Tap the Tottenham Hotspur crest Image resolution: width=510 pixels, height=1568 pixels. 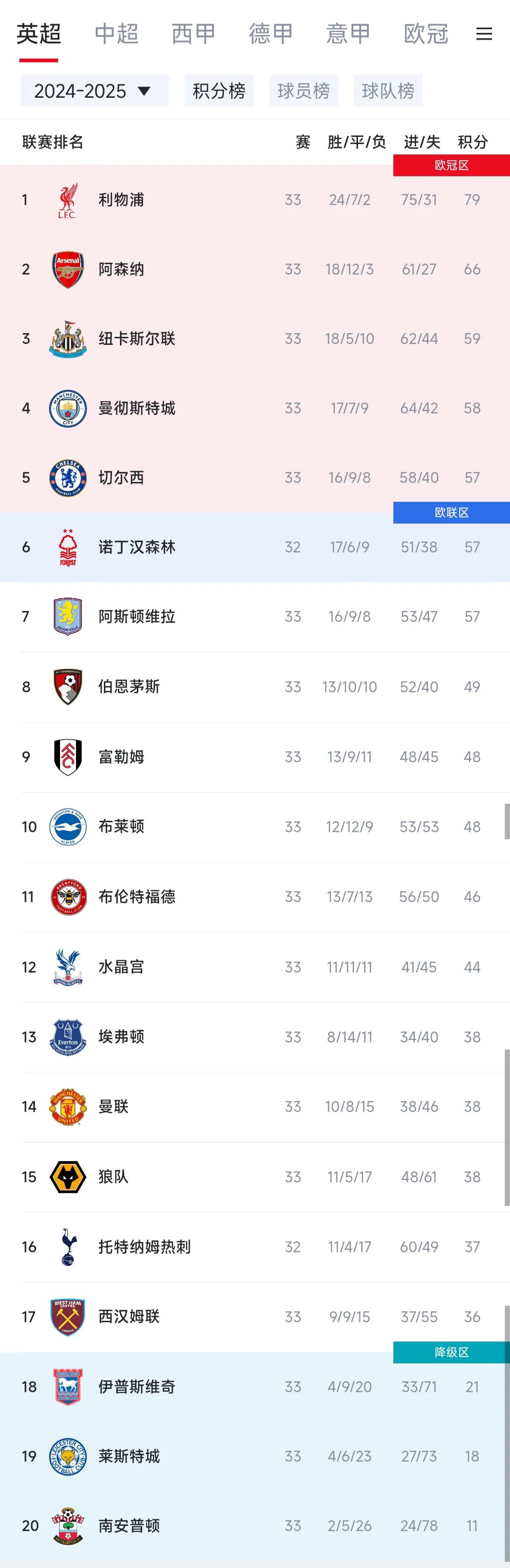(68, 1247)
